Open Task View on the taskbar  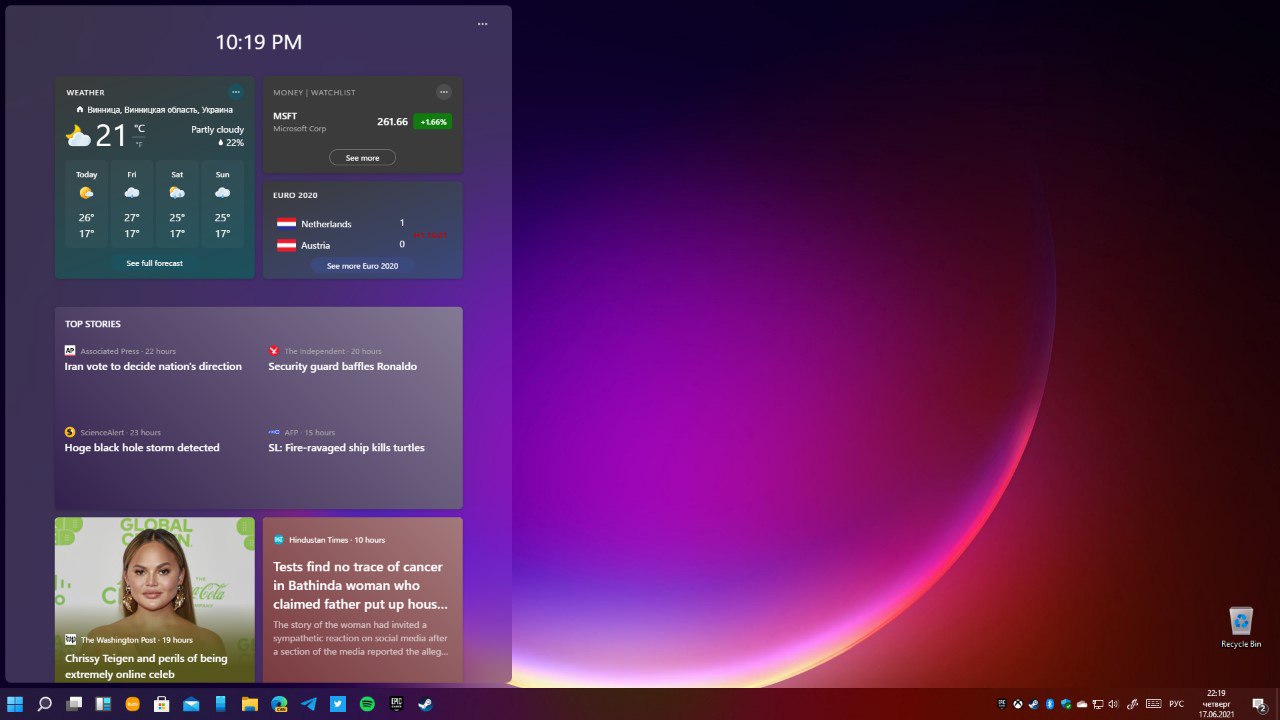pos(73,704)
